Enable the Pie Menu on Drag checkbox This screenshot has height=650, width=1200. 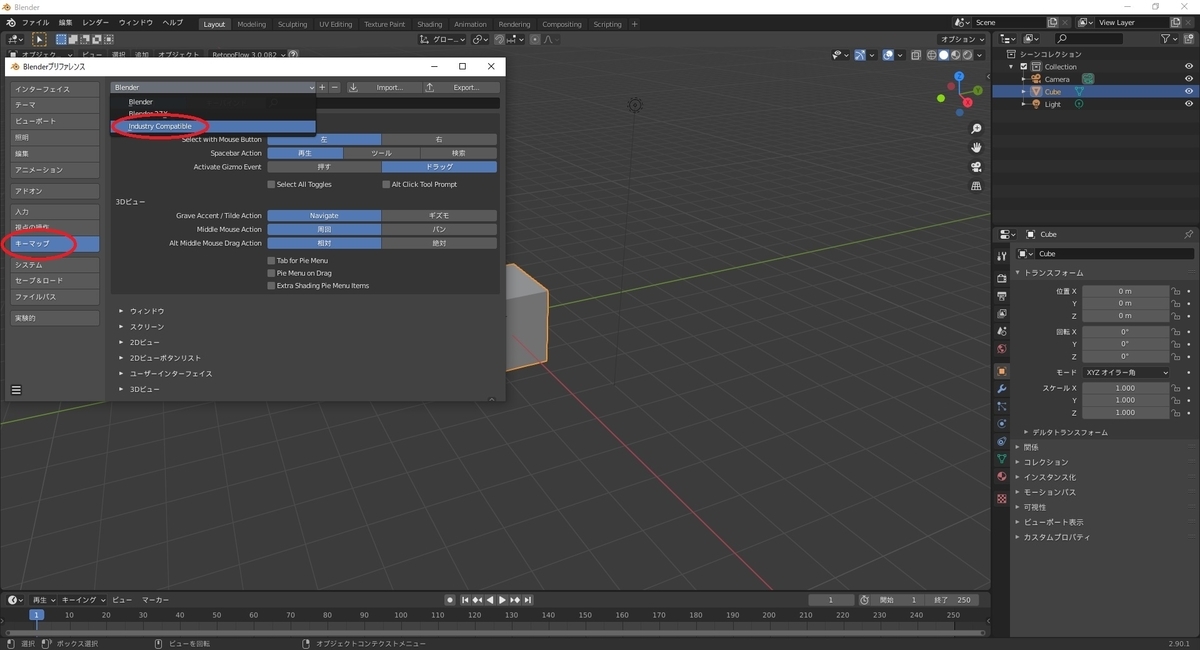(271, 273)
